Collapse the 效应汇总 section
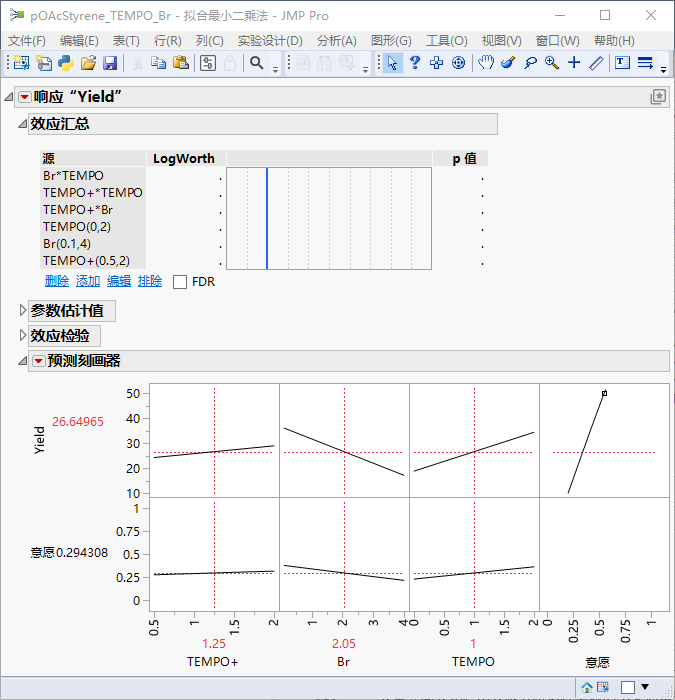Viewport: 675px width, 700px height. tap(22, 124)
